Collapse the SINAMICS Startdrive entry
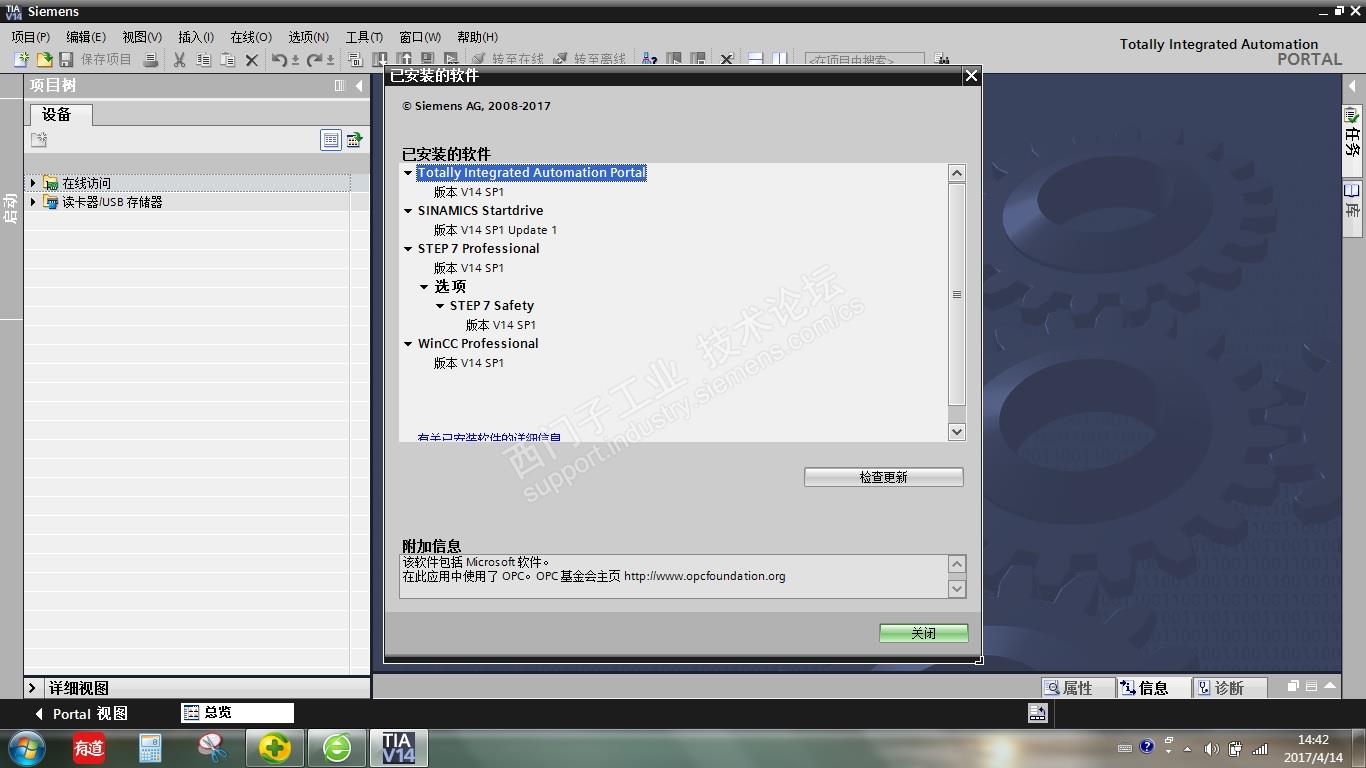The height and width of the screenshot is (768, 1366). (x=408, y=211)
